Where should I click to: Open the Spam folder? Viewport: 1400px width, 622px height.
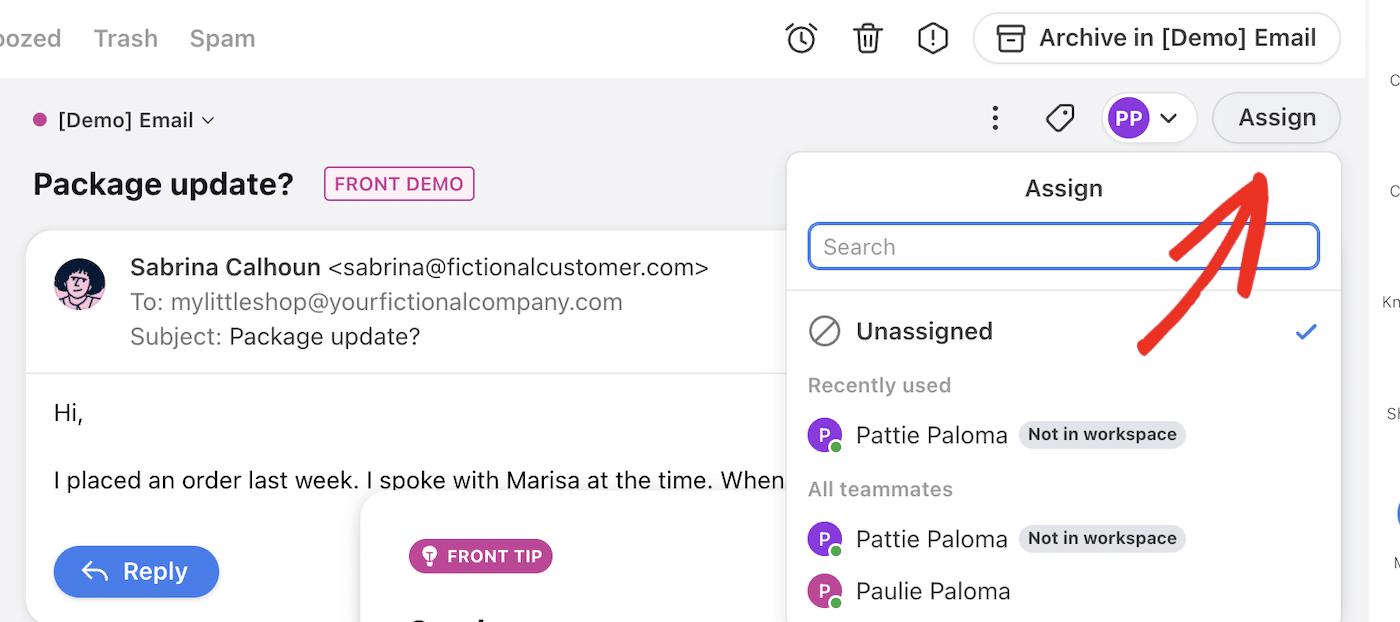[x=222, y=38]
